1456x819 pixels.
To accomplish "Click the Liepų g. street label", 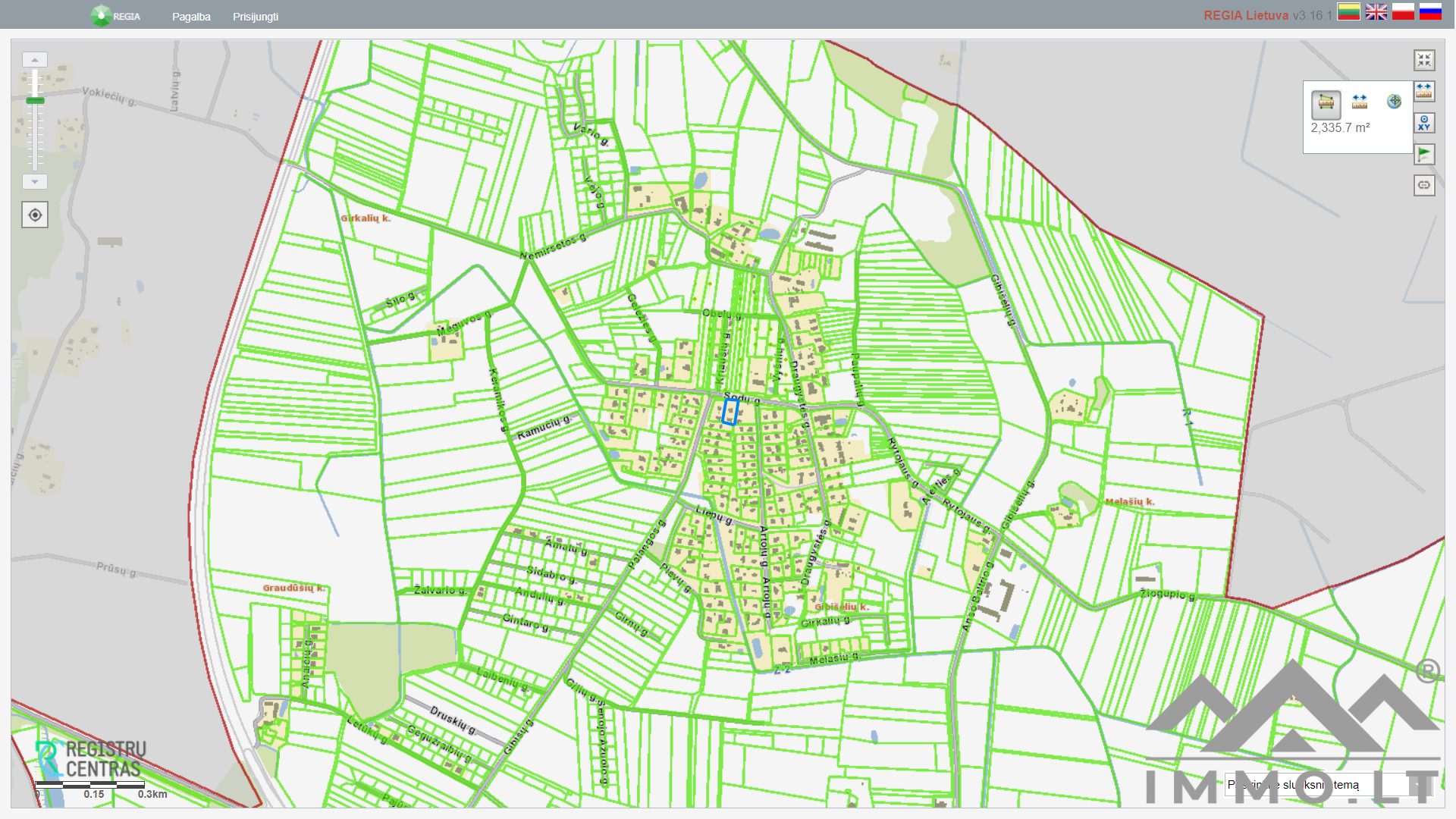I will click(x=714, y=516).
